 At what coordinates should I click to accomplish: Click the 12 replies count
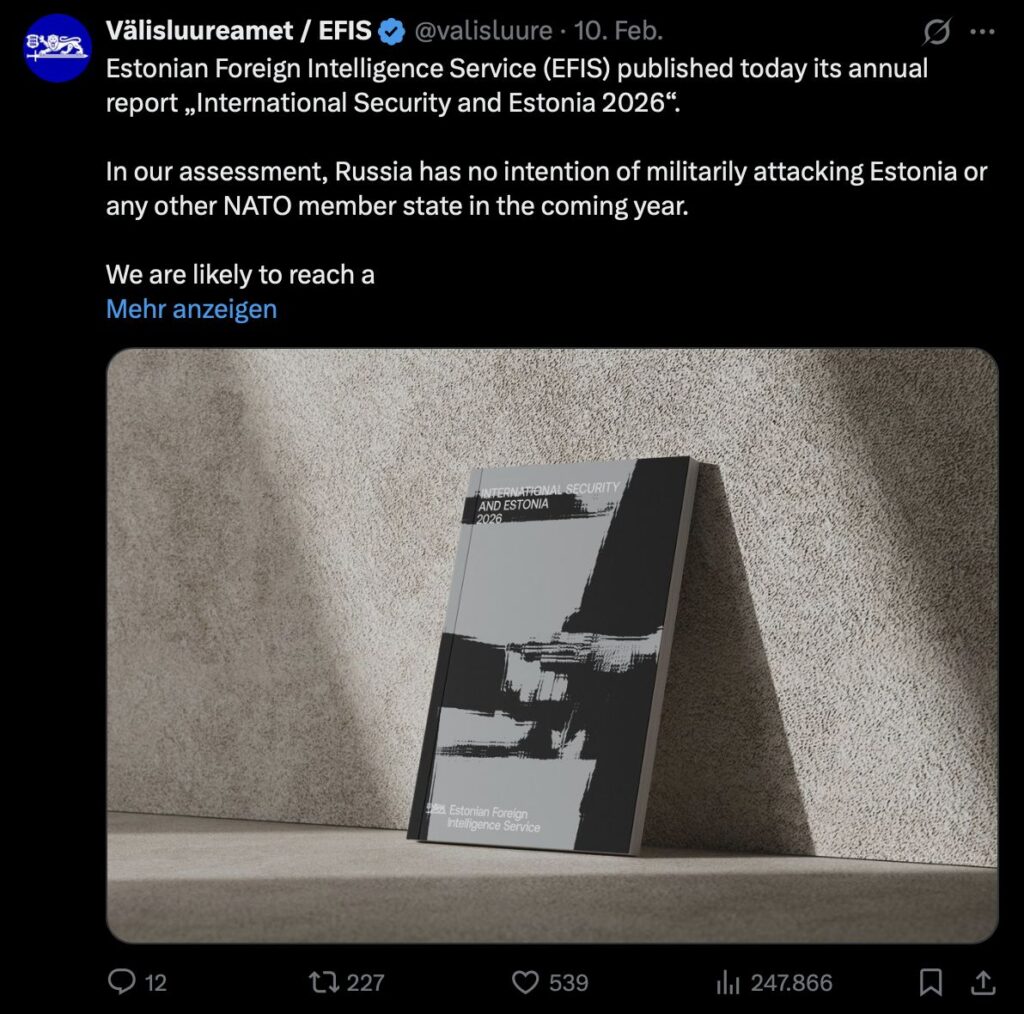[155, 983]
